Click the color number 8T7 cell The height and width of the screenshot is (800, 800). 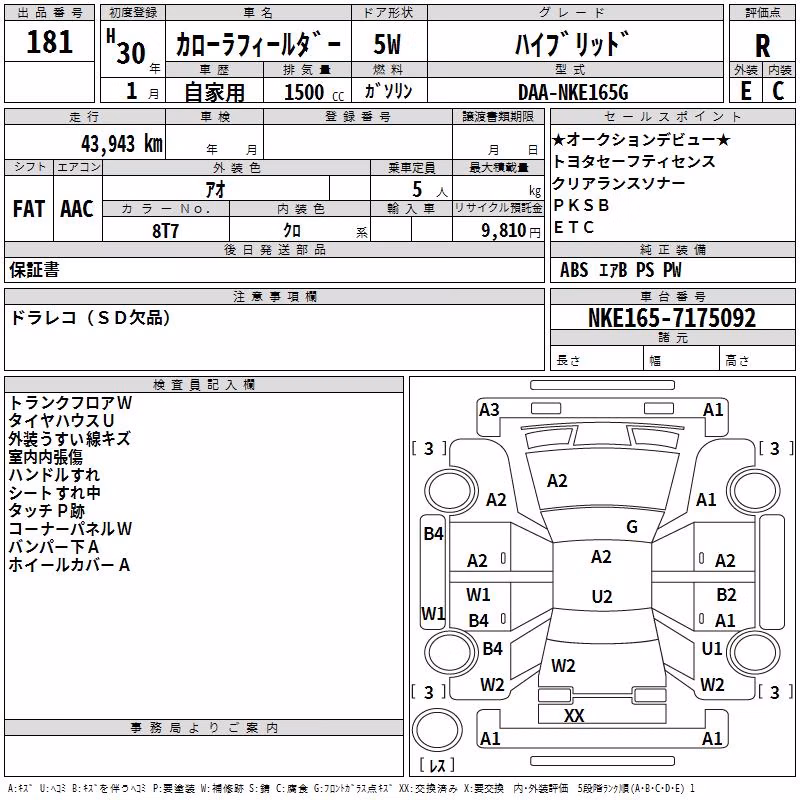pyautogui.click(x=166, y=230)
